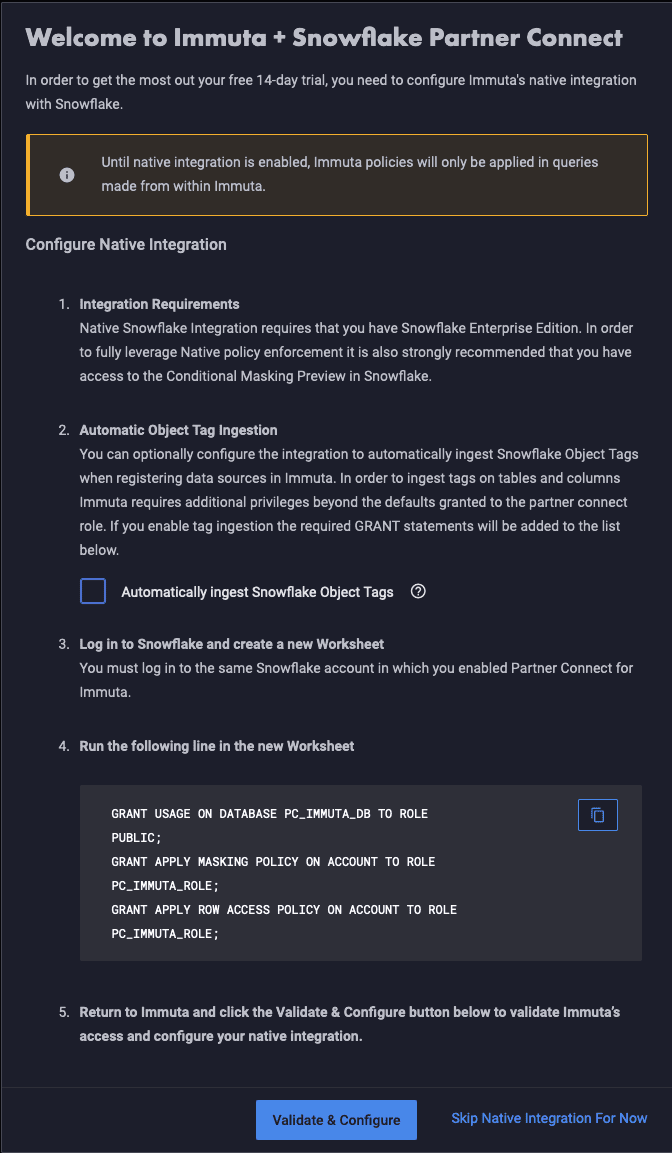Click the step five Return to Immuta instruction
This screenshot has width=672, height=1153.
tap(350, 1024)
